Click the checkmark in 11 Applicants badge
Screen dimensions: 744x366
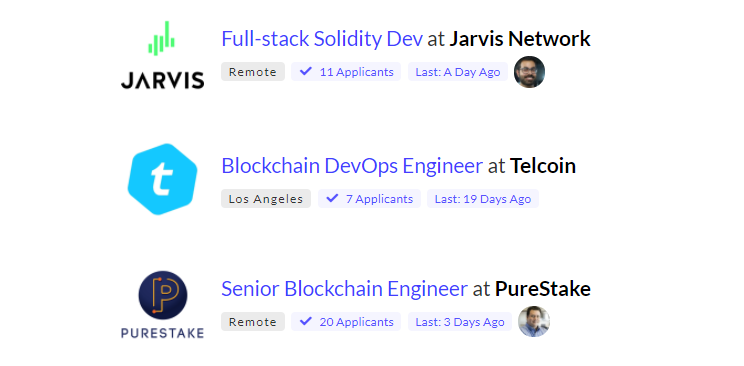click(306, 71)
